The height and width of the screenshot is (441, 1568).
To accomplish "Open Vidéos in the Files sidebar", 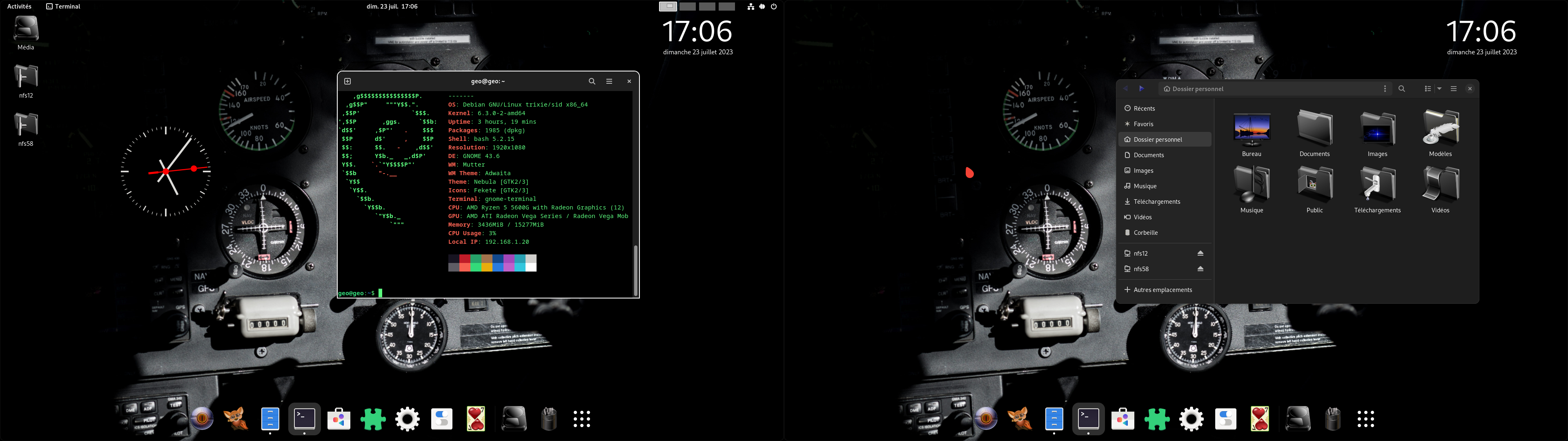I will (x=1165, y=218).
